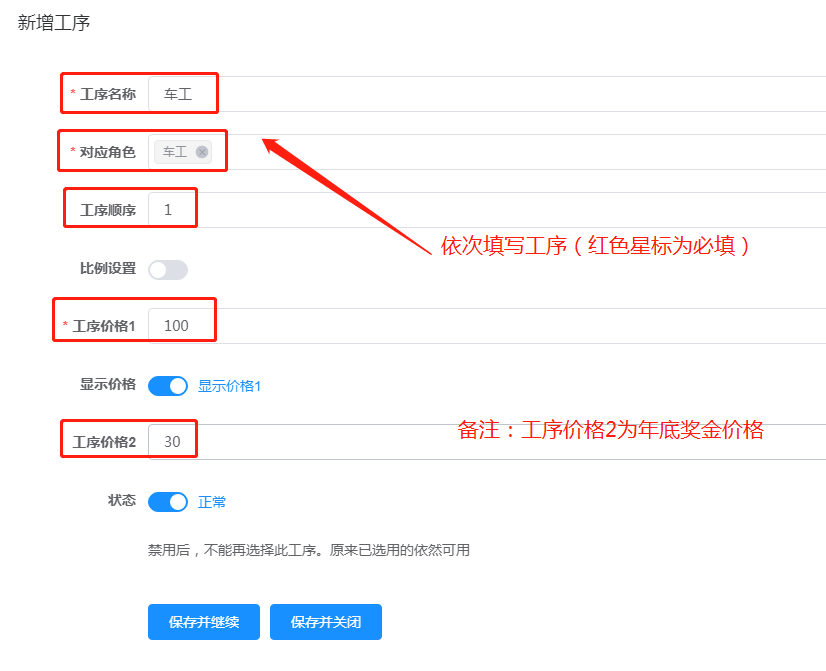
Task: Enable the 比例设置 switch
Action: 167,269
